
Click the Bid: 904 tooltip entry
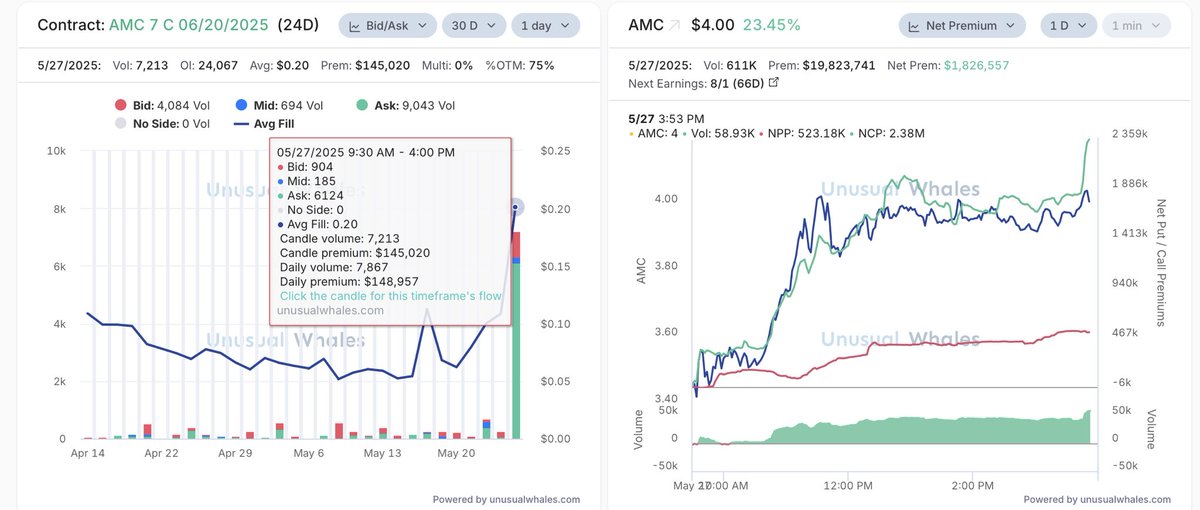[x=306, y=166]
